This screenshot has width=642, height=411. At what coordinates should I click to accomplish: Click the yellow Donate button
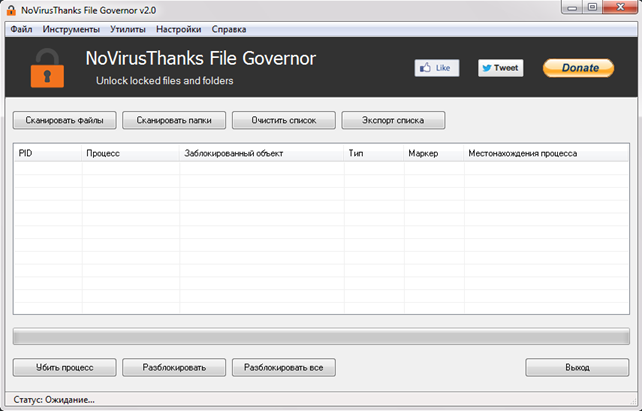(x=579, y=68)
